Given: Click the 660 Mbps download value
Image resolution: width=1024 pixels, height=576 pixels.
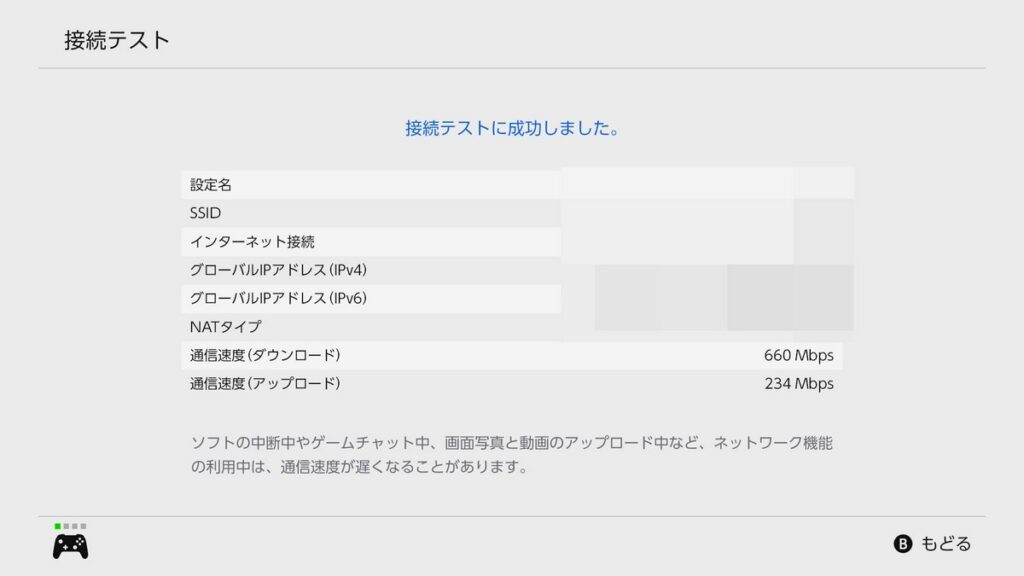Looking at the screenshot, I should 798,355.
